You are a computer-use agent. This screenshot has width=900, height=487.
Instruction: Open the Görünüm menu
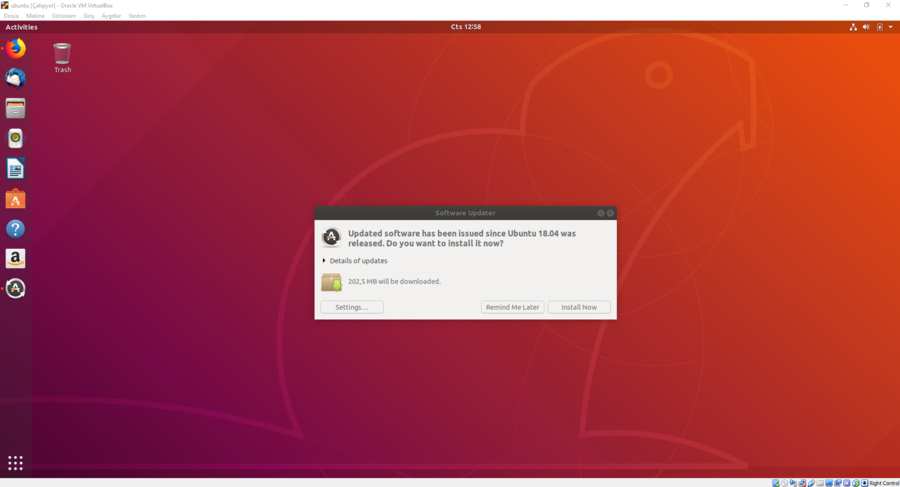63,16
